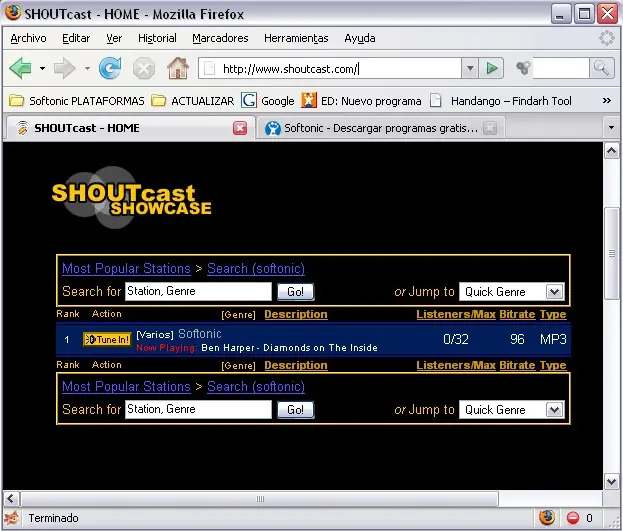This screenshot has height=531, width=623.
Task: Sort by the top Description header
Action: click(x=296, y=314)
